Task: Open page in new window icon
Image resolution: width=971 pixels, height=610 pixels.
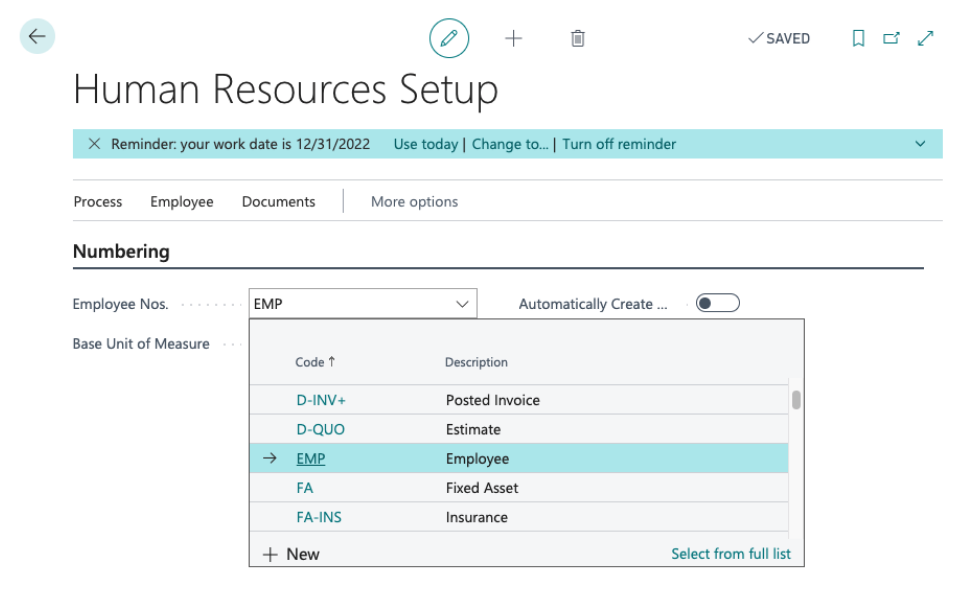Action: 891,38
